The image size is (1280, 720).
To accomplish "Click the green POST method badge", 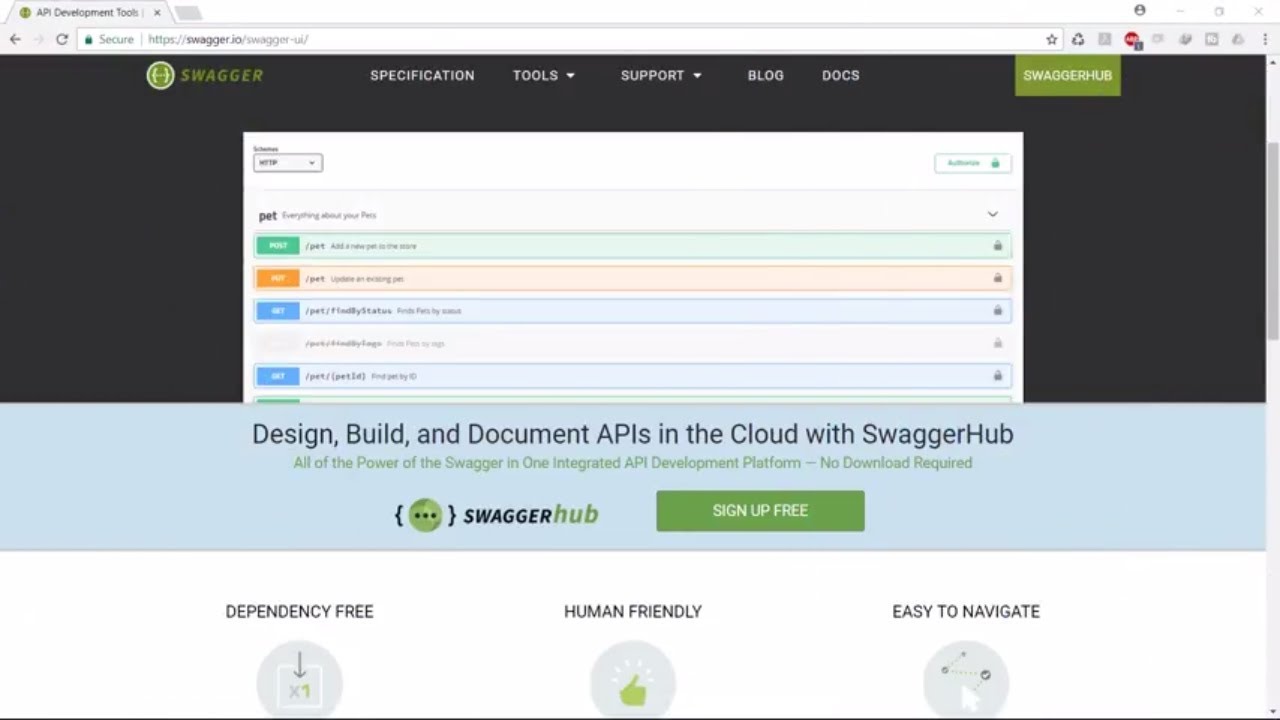I will click(278, 245).
